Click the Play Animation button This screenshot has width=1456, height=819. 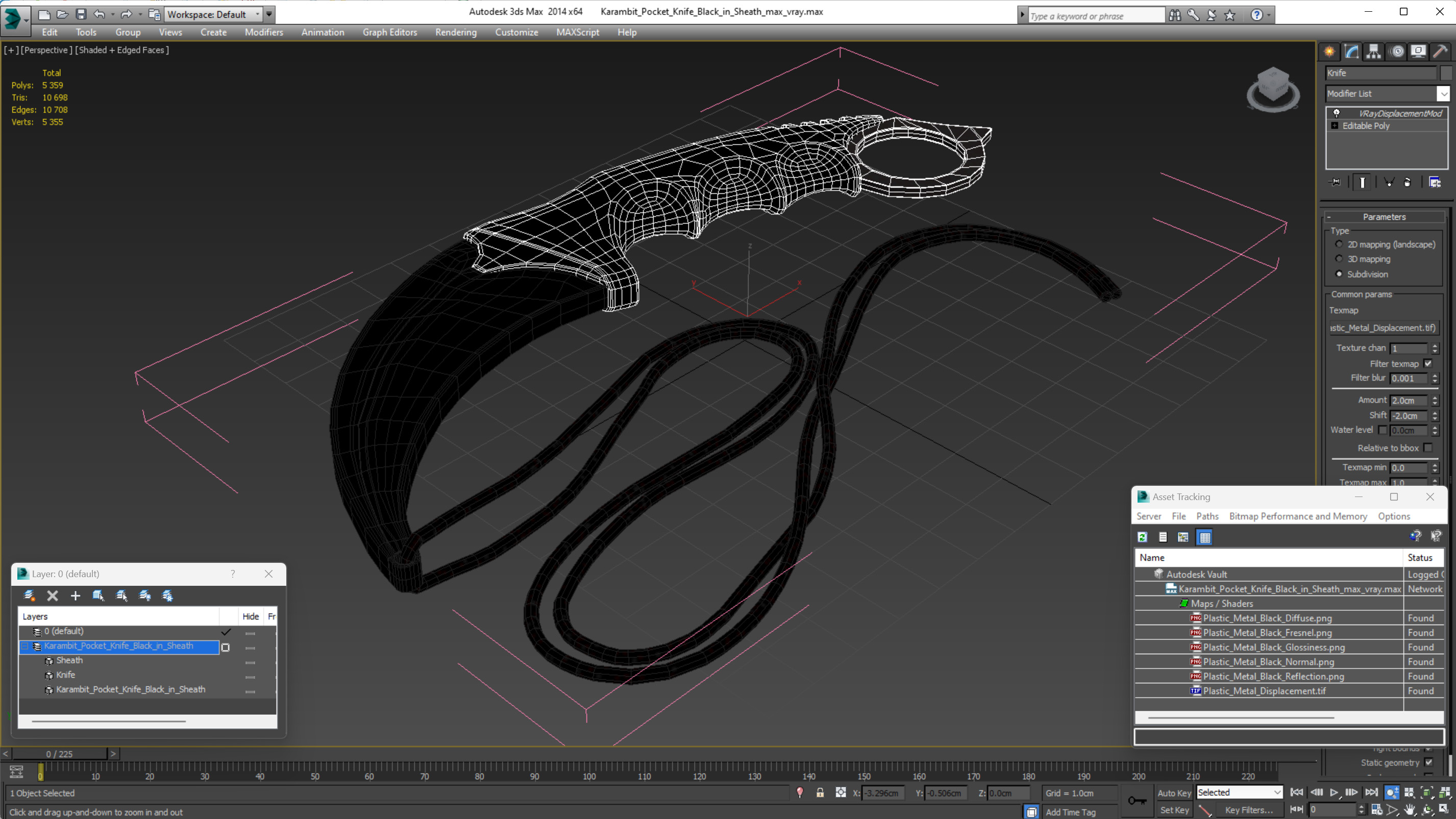click(x=1334, y=792)
